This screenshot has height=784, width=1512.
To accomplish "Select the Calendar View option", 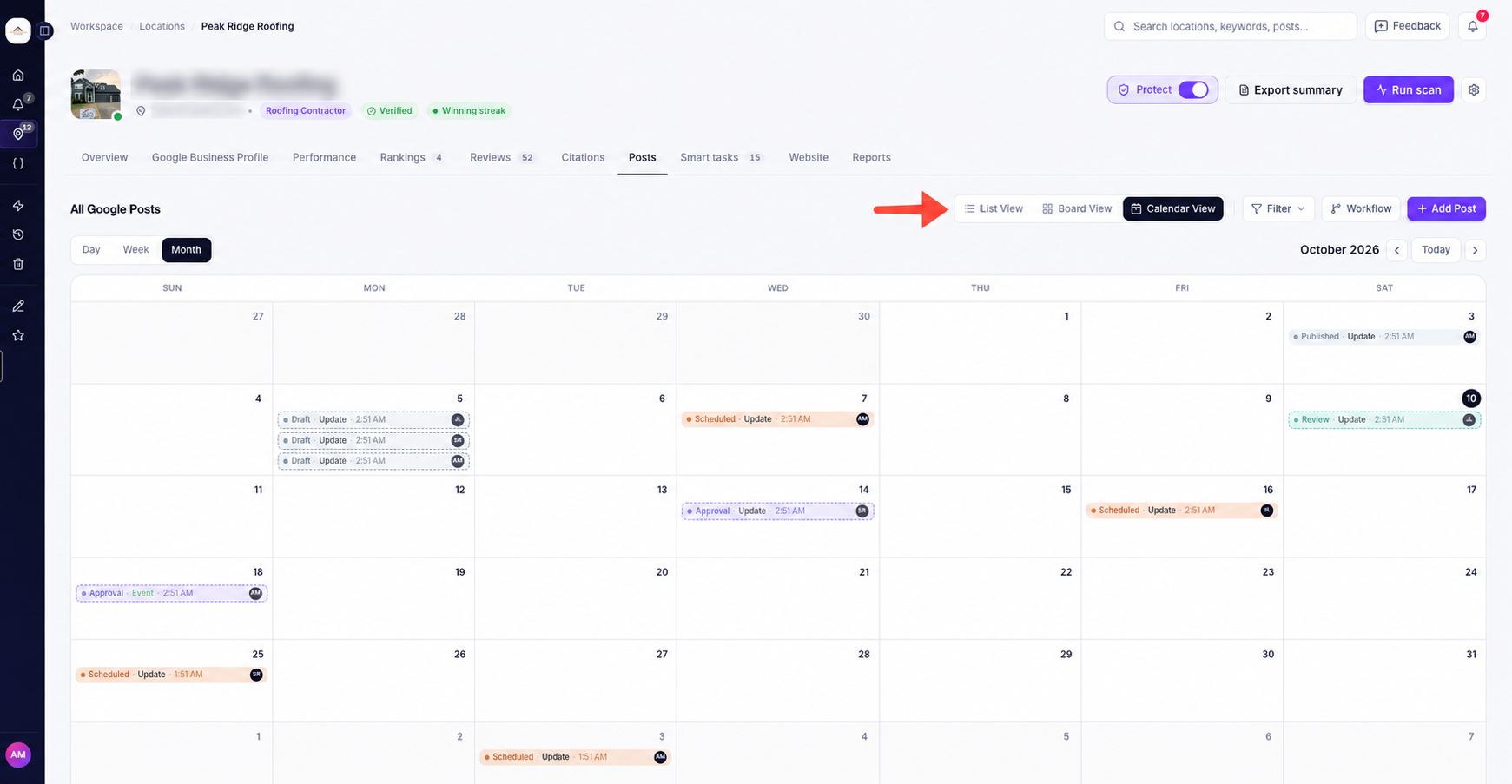I will point(1173,208).
